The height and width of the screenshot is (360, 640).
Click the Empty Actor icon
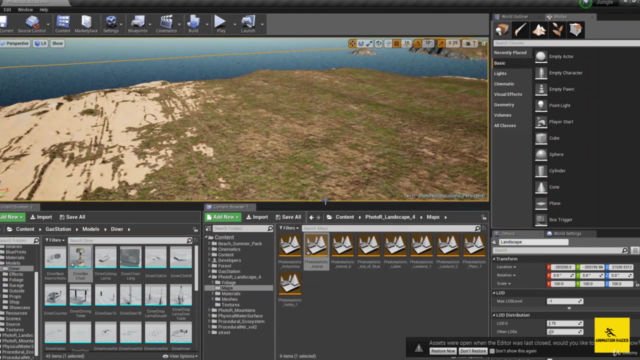point(541,57)
